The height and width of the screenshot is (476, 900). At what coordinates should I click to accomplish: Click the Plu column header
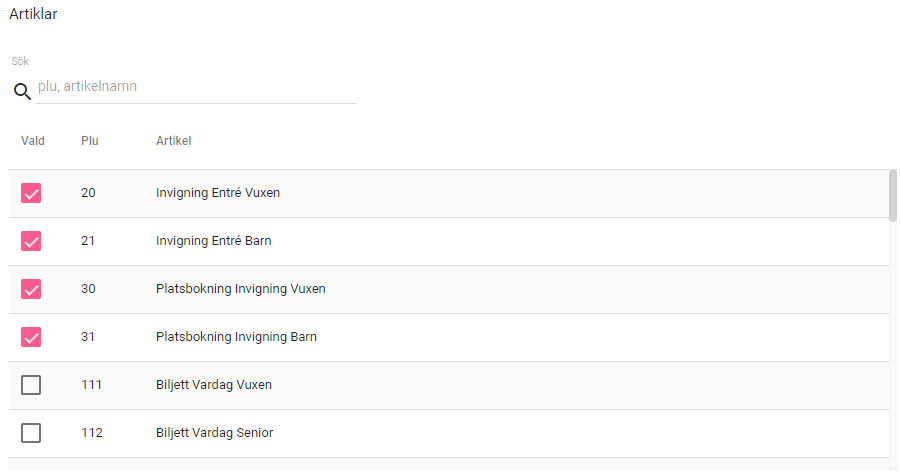(x=90, y=141)
